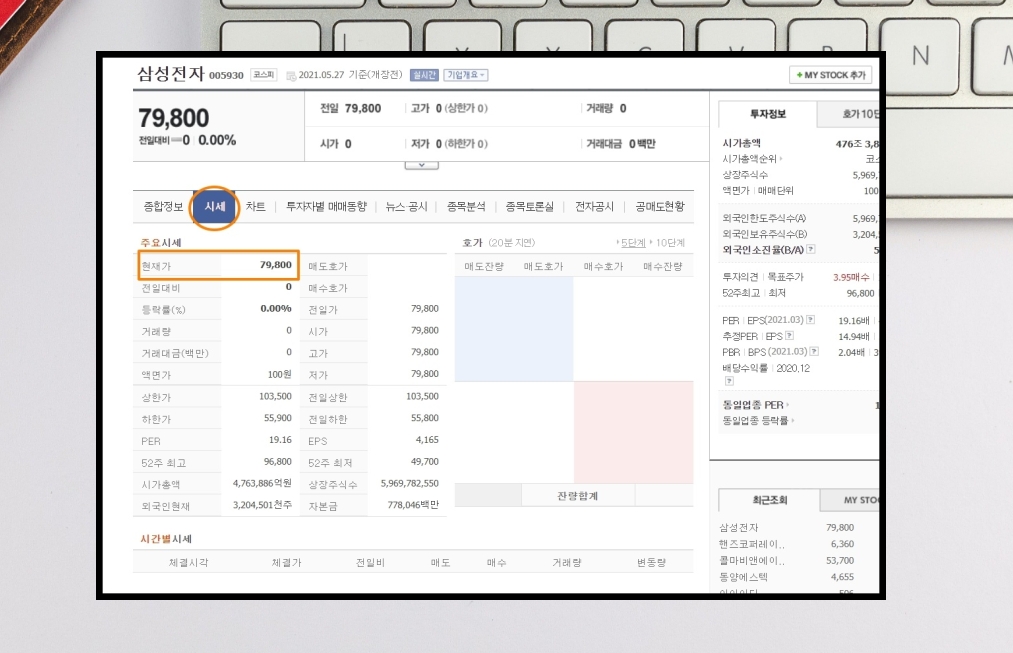1013x653 pixels.
Task: Switch to the 투자정보 side tab
Action: [x=768, y=114]
